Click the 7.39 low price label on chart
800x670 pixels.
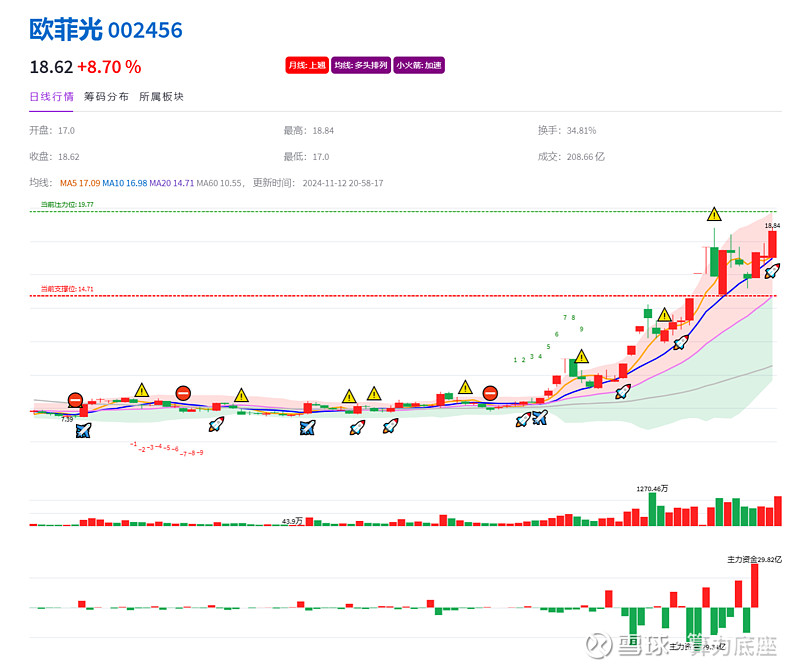pos(67,419)
